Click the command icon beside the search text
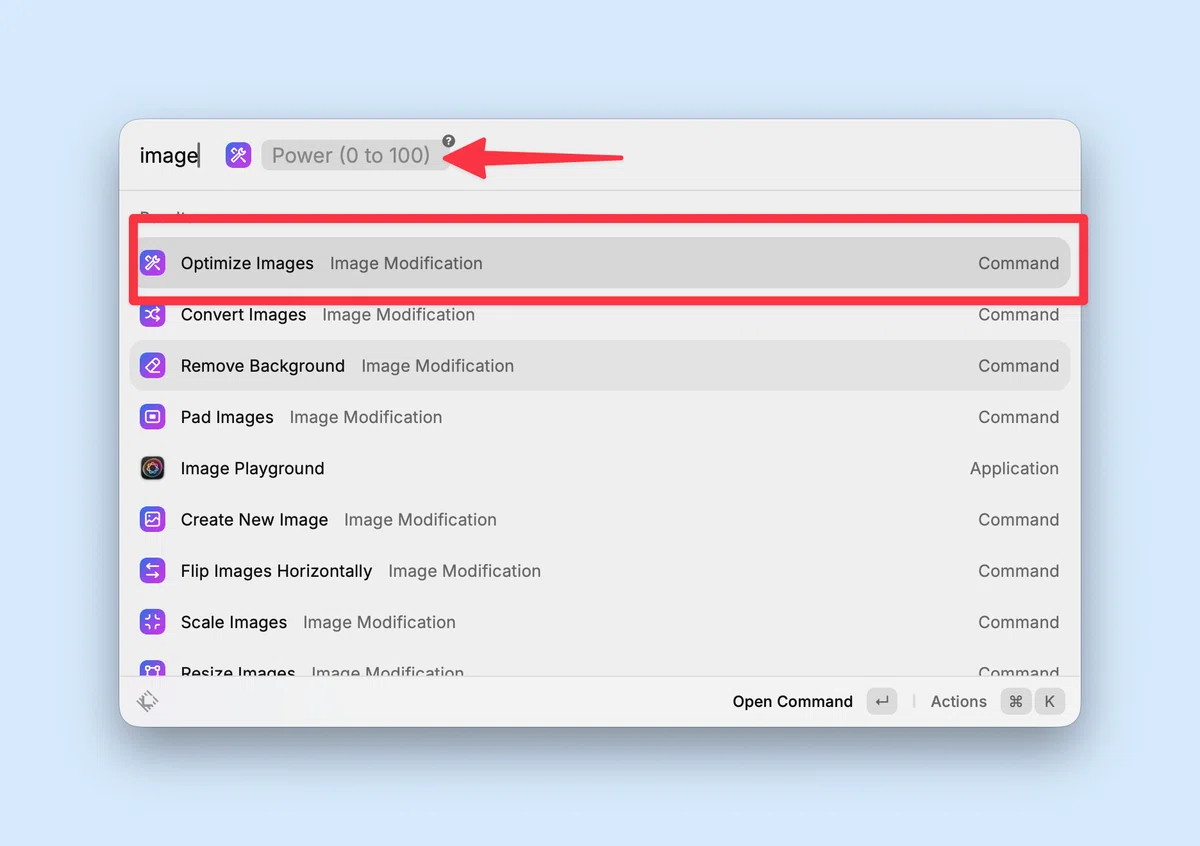The width and height of the screenshot is (1200, 846). (238, 155)
